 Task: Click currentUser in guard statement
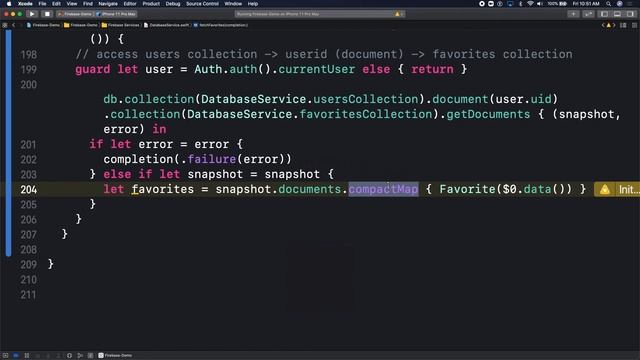click(x=316, y=69)
